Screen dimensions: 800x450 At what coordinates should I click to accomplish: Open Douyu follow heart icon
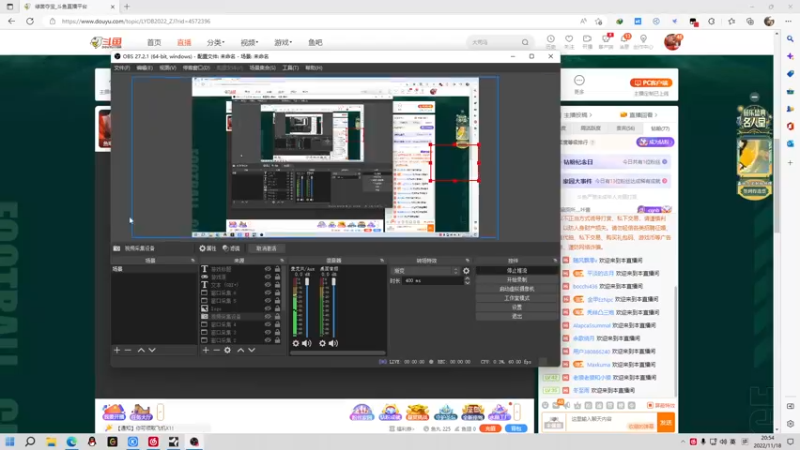(569, 39)
